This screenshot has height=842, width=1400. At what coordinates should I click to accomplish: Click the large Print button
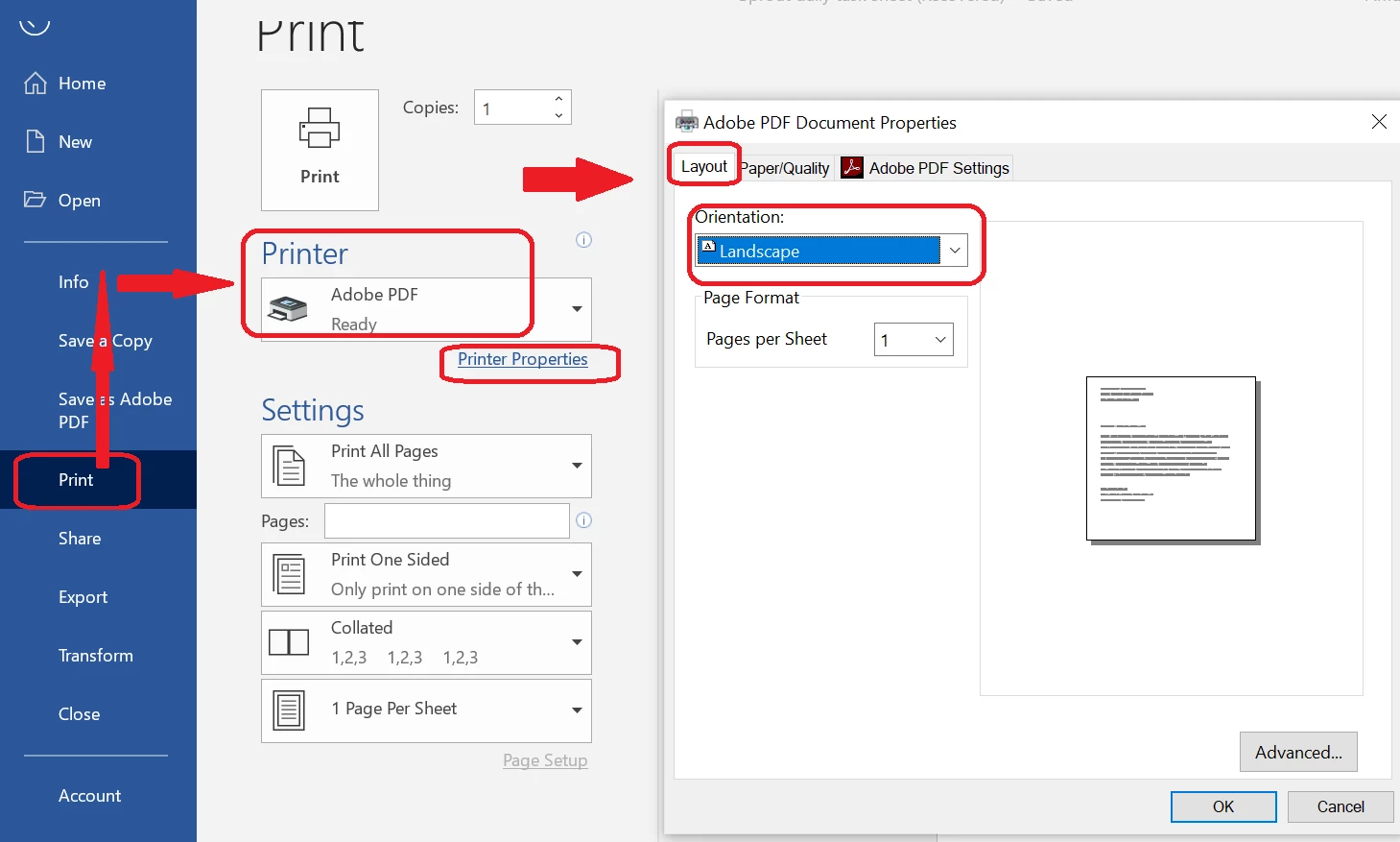pyautogui.click(x=320, y=150)
